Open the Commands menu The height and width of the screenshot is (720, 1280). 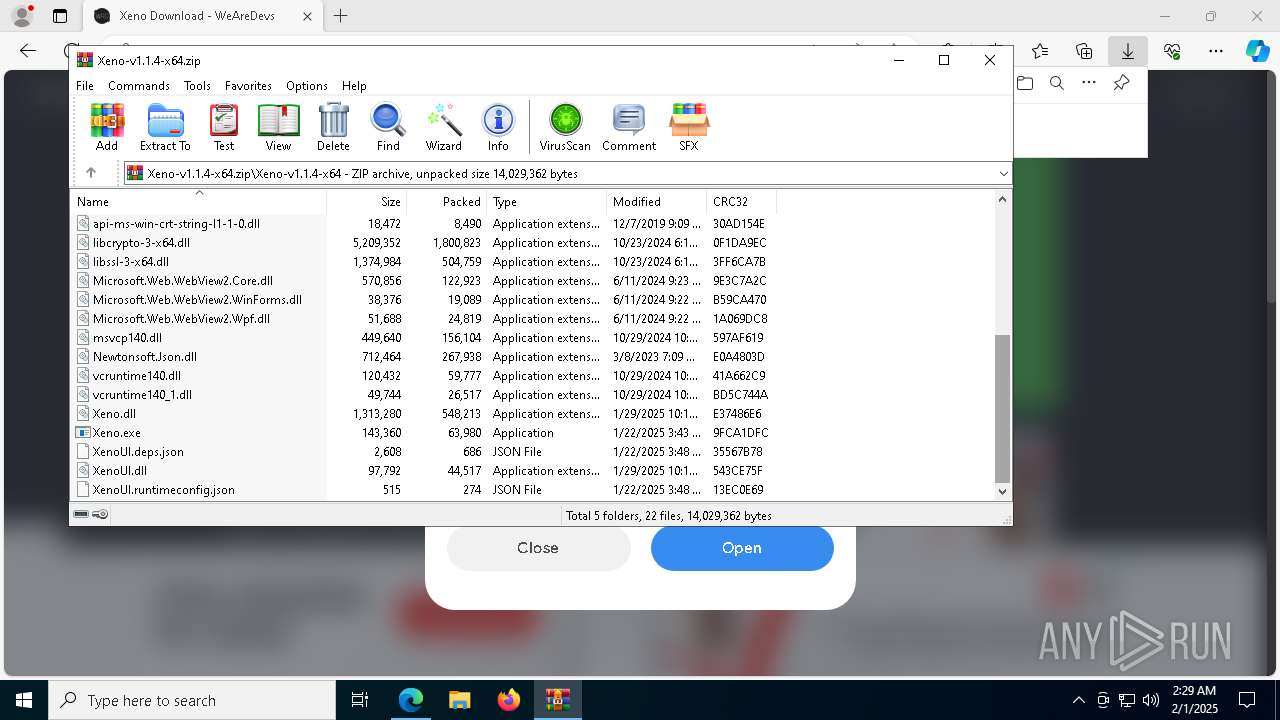click(x=139, y=86)
